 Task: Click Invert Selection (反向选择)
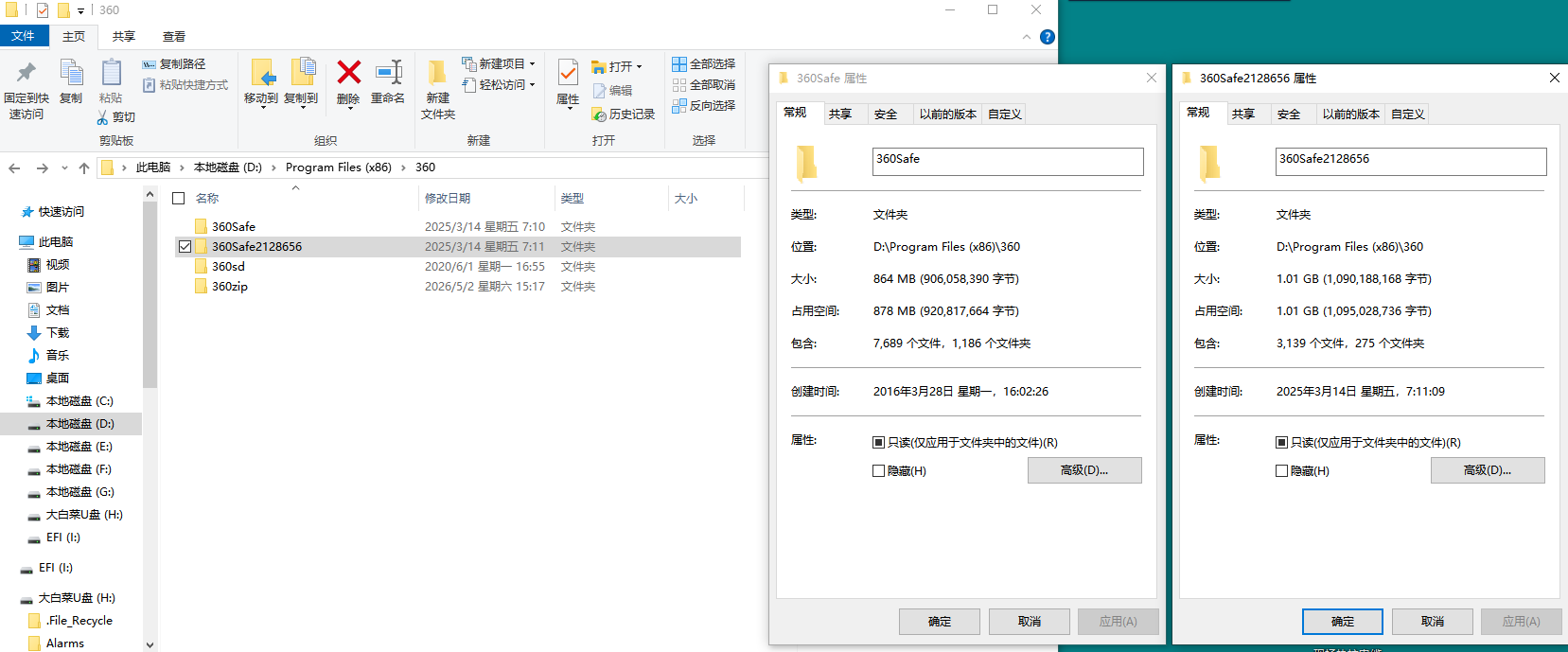pos(703,106)
